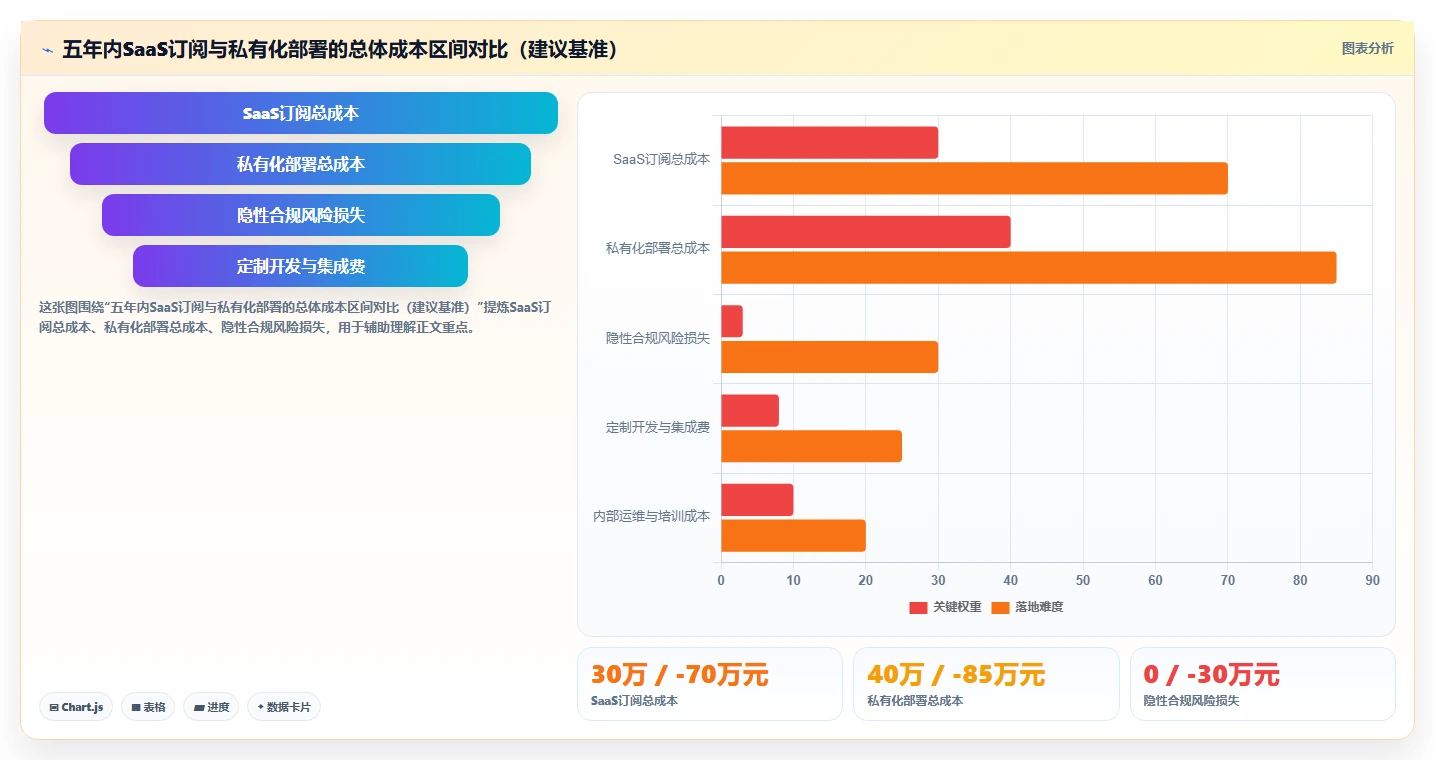
Task: Click the small icon before the chart title
Action: tap(47, 50)
